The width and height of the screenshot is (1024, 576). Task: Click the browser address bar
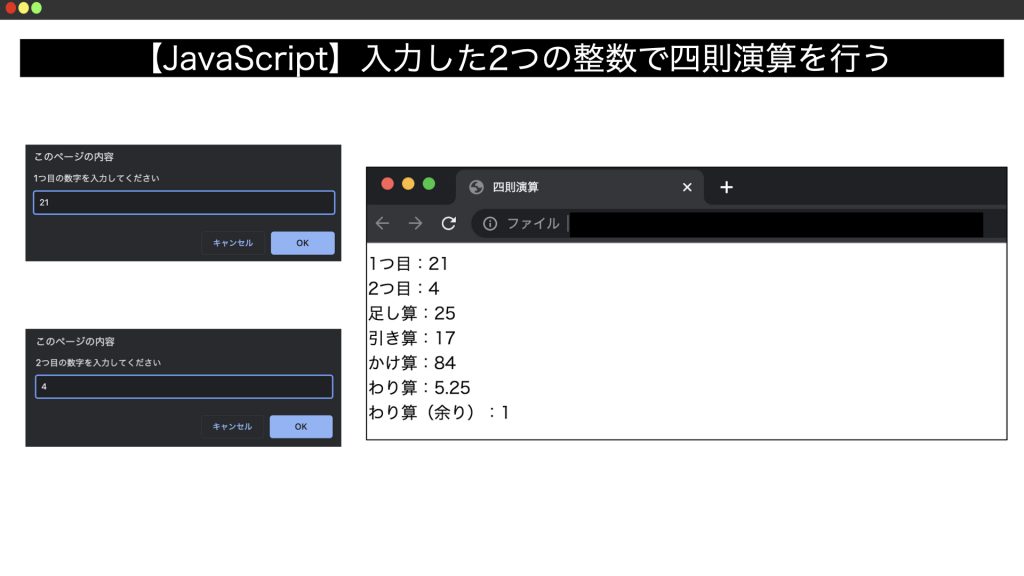click(770, 224)
